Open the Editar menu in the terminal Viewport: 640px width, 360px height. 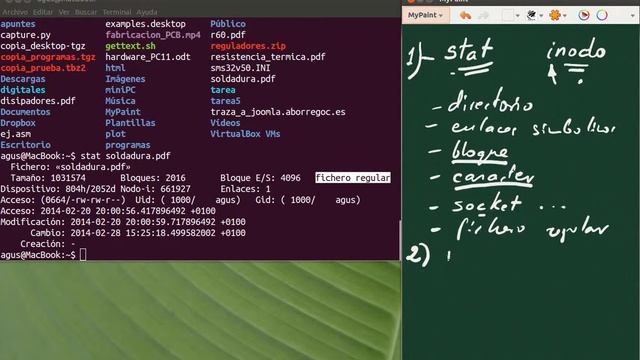(43, 12)
